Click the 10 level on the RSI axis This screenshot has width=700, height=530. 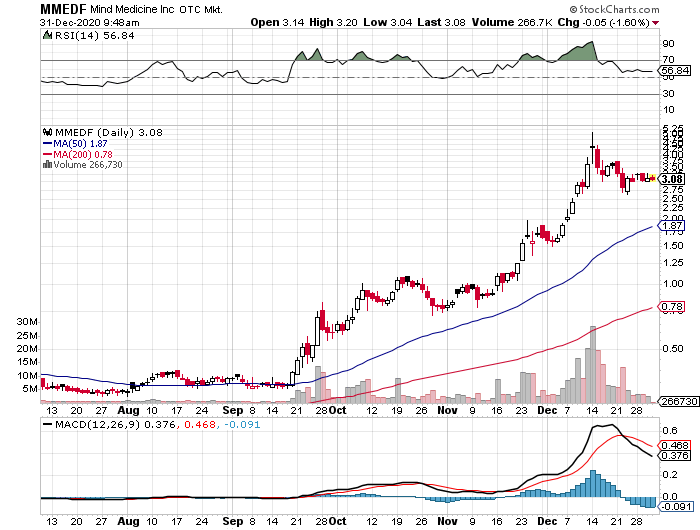click(668, 110)
